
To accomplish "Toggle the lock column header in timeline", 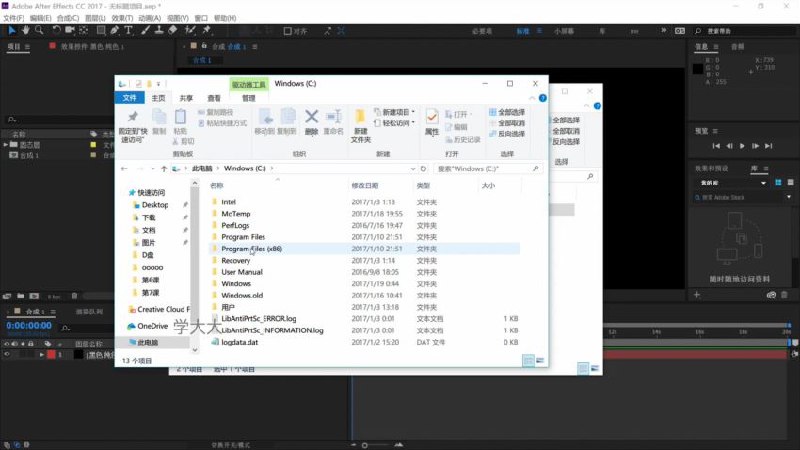I will [31, 344].
